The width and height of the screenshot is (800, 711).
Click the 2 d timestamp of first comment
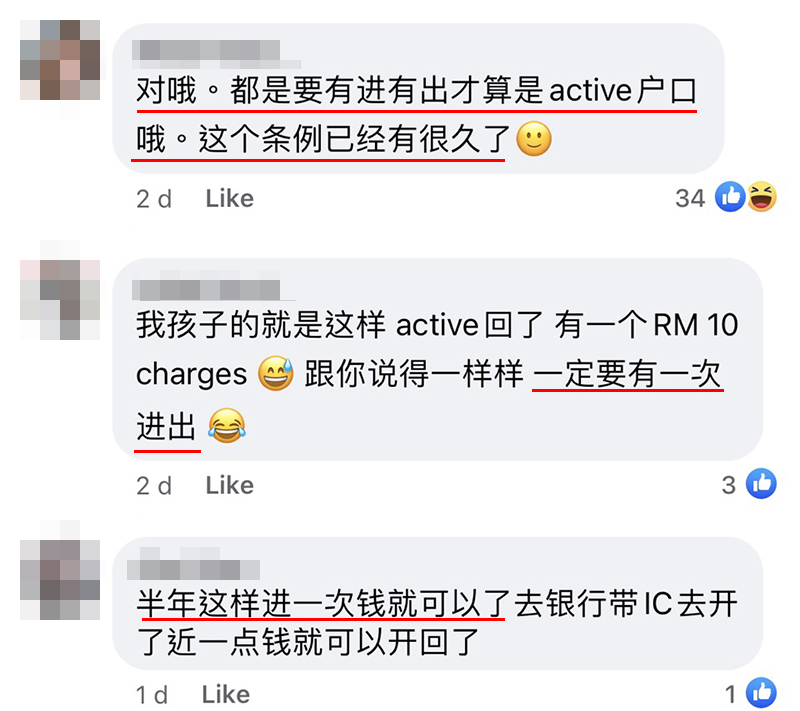[154, 199]
